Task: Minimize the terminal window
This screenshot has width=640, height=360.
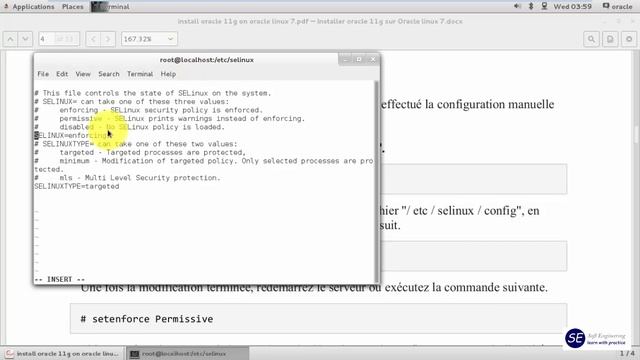Action: [x=345, y=60]
